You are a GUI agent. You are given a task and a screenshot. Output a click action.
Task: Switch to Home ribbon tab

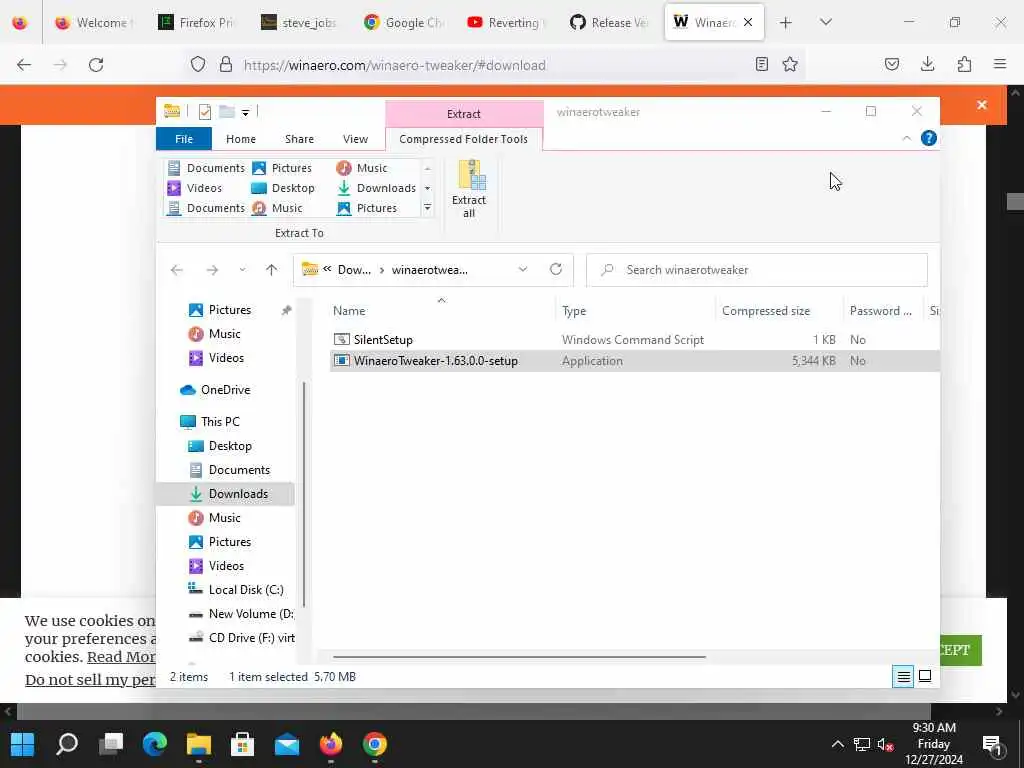pyautogui.click(x=241, y=138)
